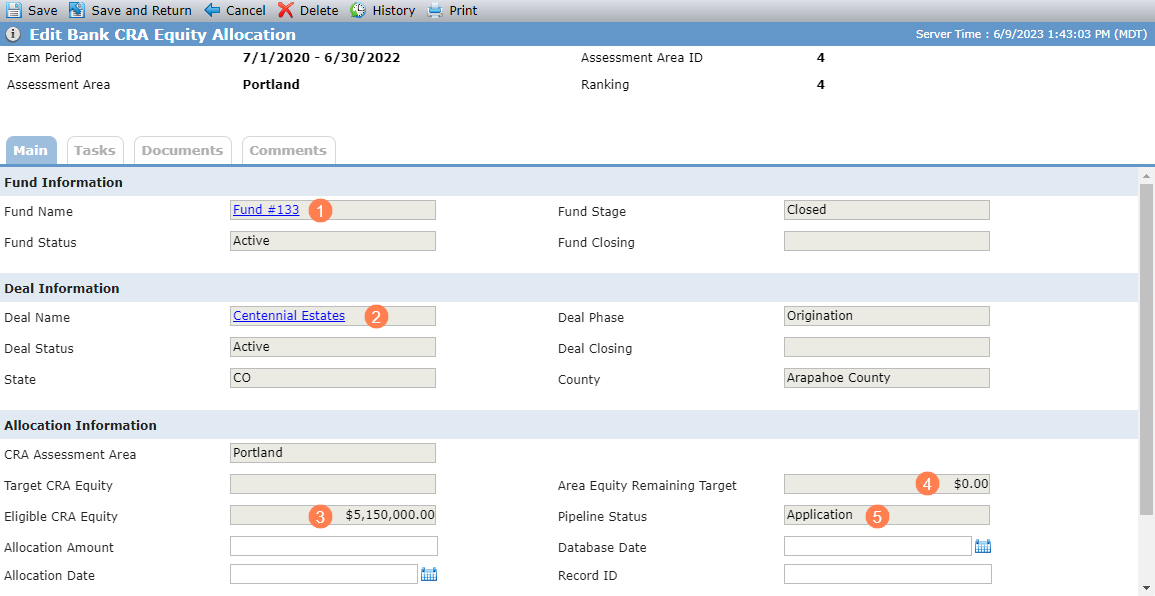Click the info icon beside page title
1155x596 pixels.
(x=13, y=35)
